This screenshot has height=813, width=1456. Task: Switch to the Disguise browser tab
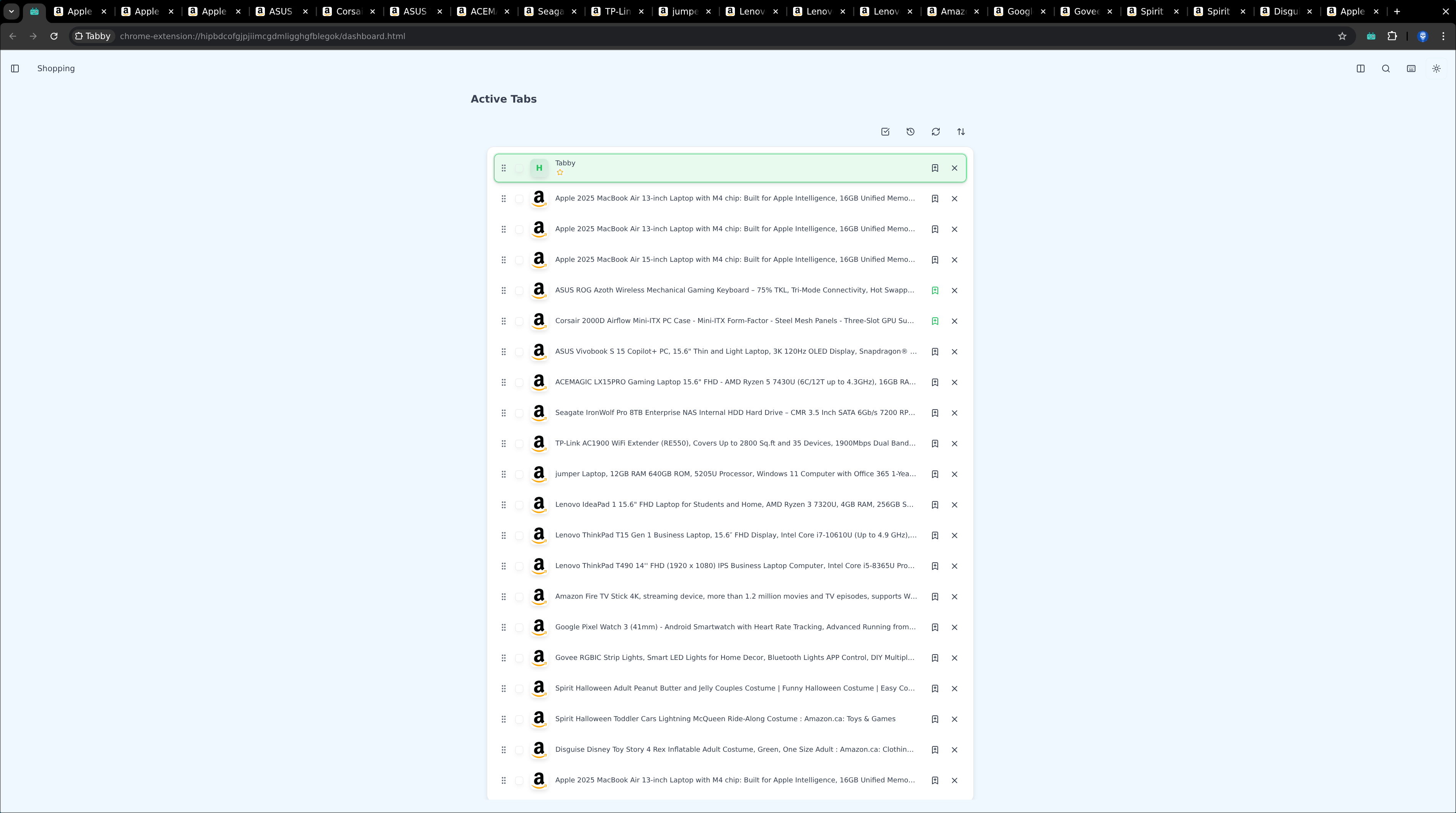pyautogui.click(x=1285, y=11)
